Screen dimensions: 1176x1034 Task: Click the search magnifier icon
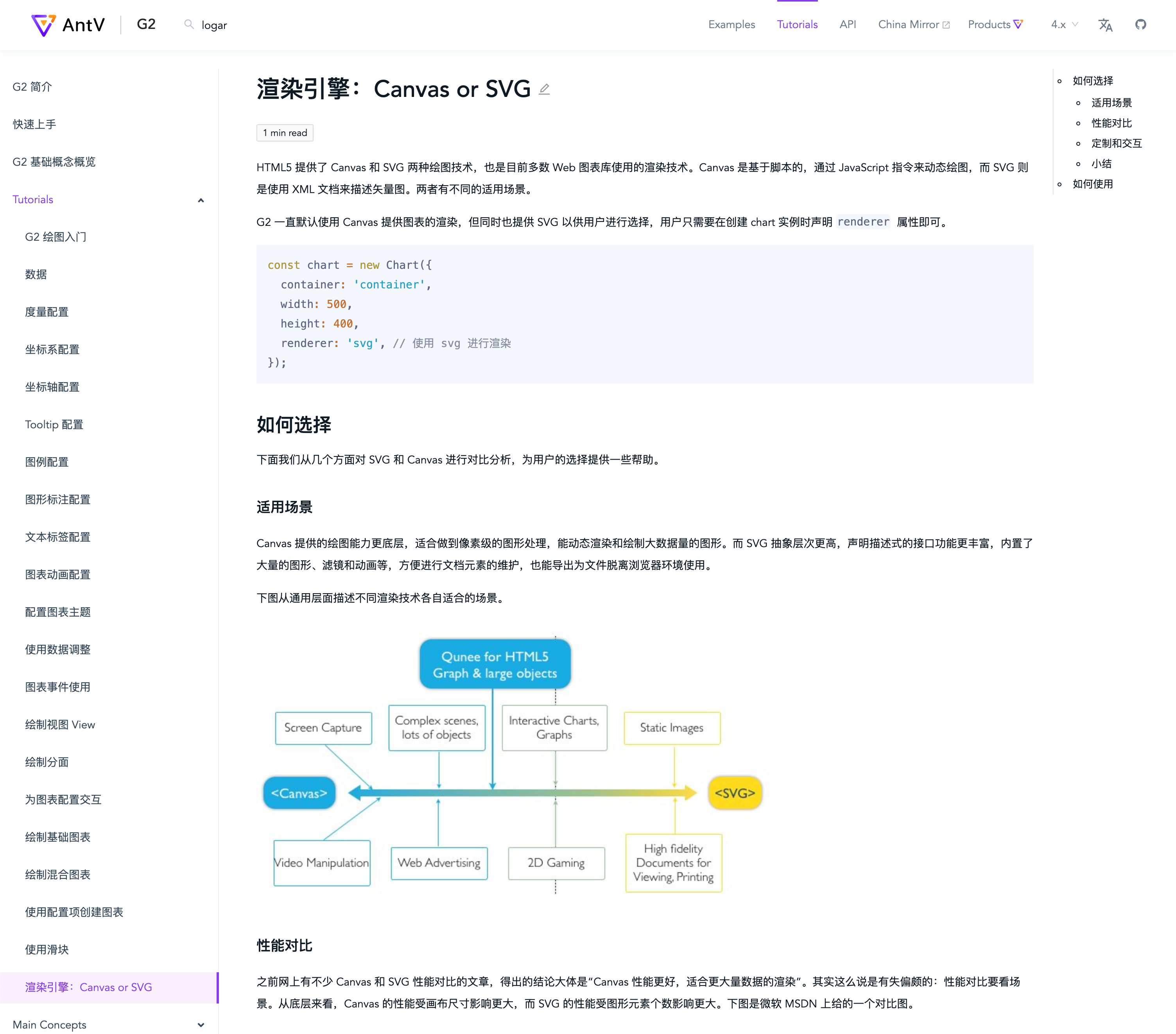[x=189, y=24]
